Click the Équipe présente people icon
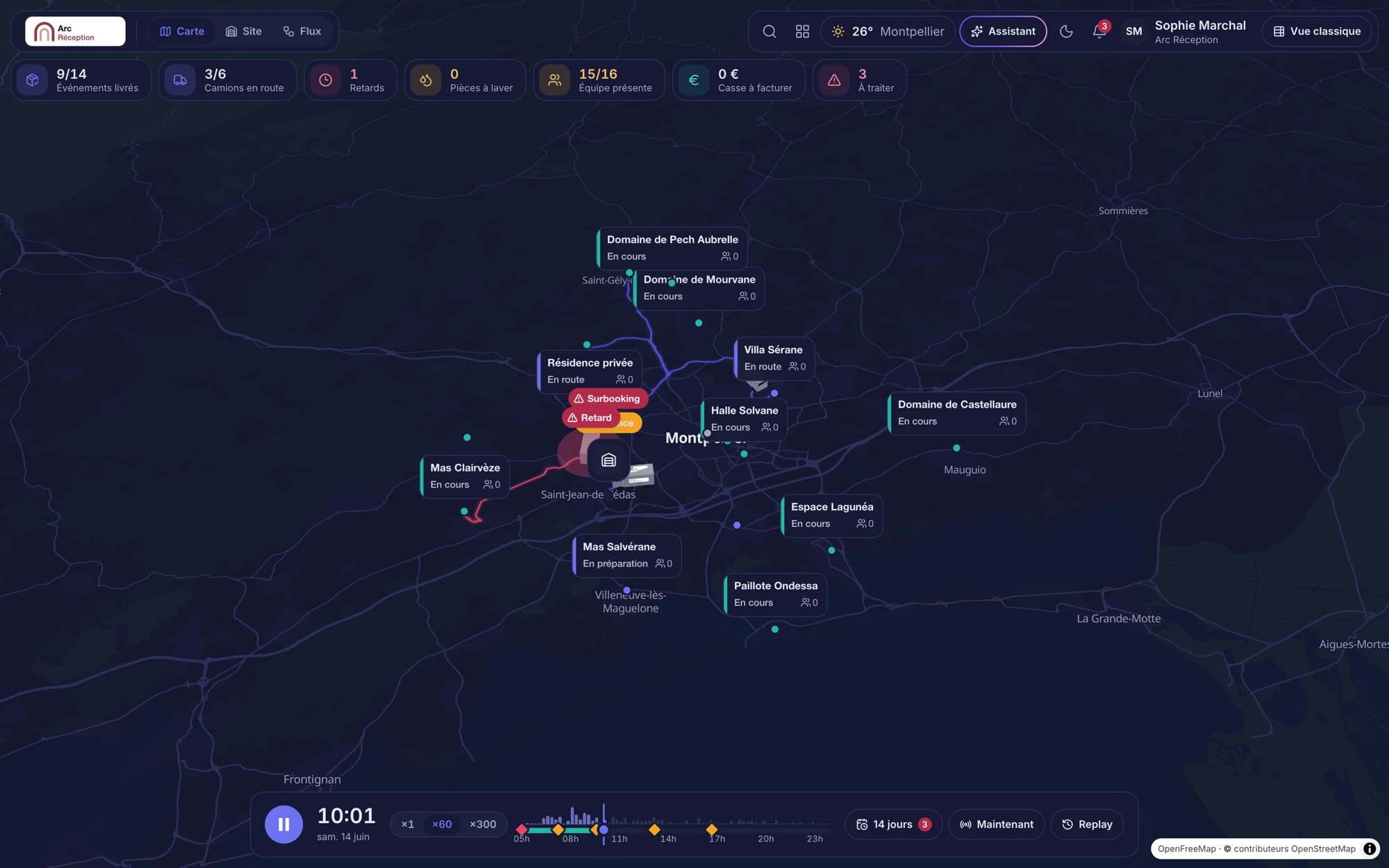The width and height of the screenshot is (1389, 868). 554,80
